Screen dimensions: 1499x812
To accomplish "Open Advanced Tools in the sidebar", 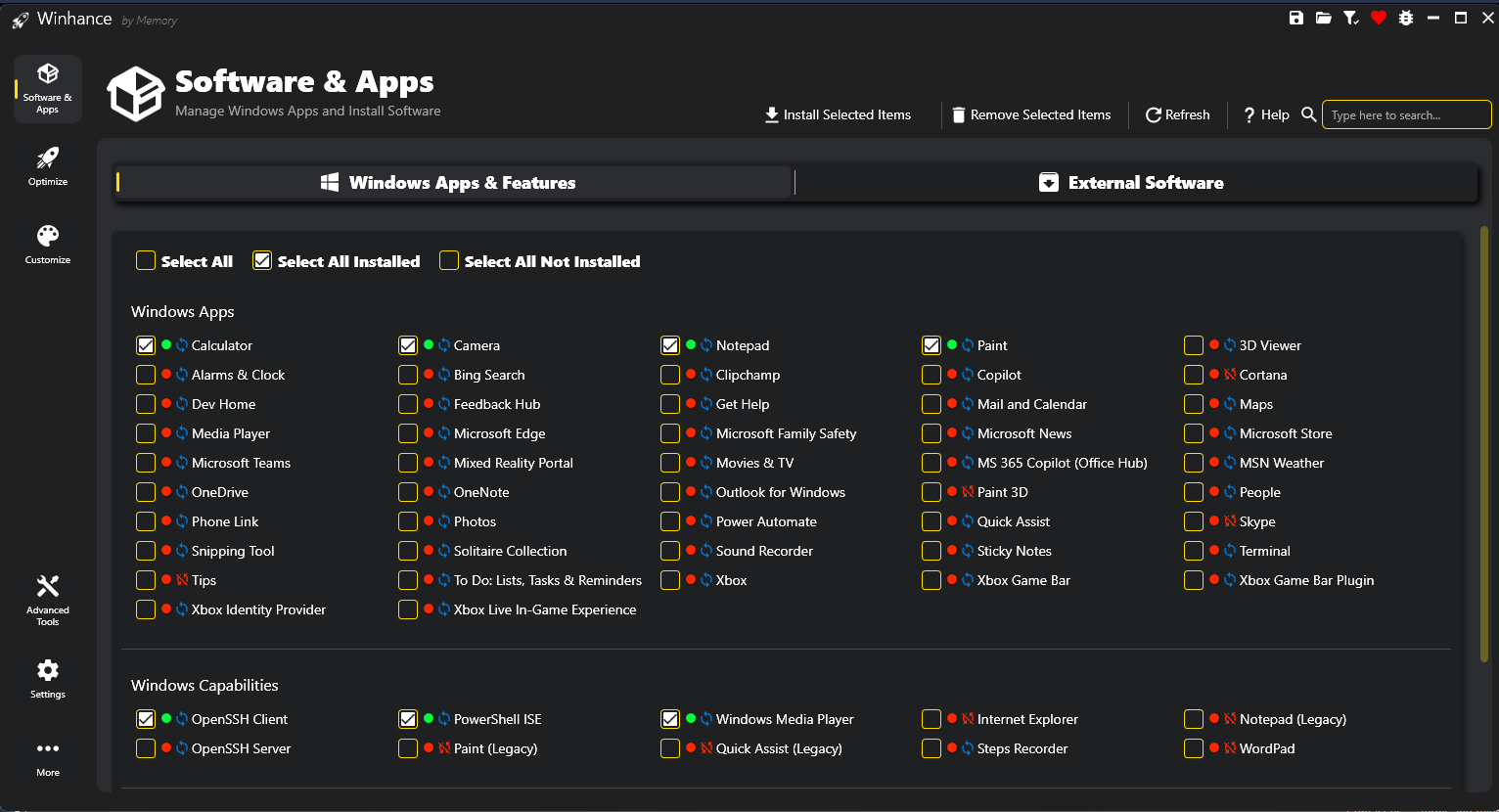I will pyautogui.click(x=48, y=600).
